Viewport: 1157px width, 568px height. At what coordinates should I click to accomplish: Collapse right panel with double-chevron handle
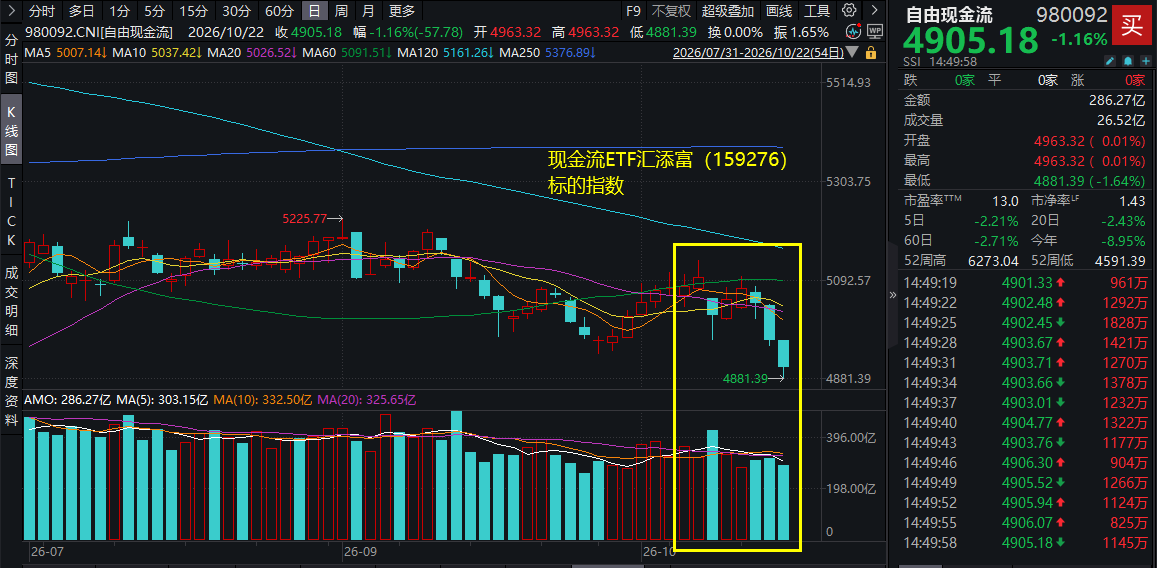892,294
